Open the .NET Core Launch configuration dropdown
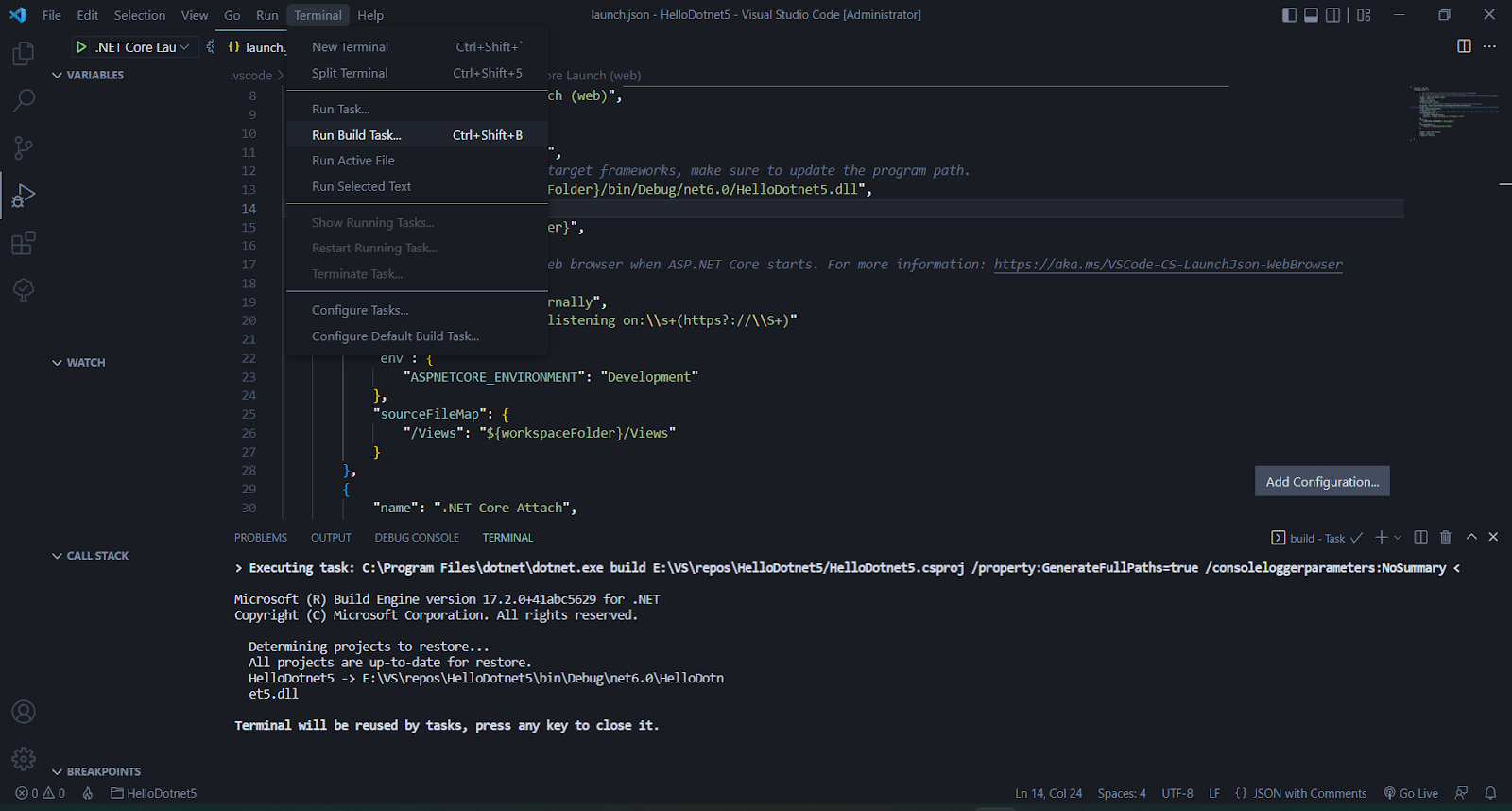 point(142,47)
